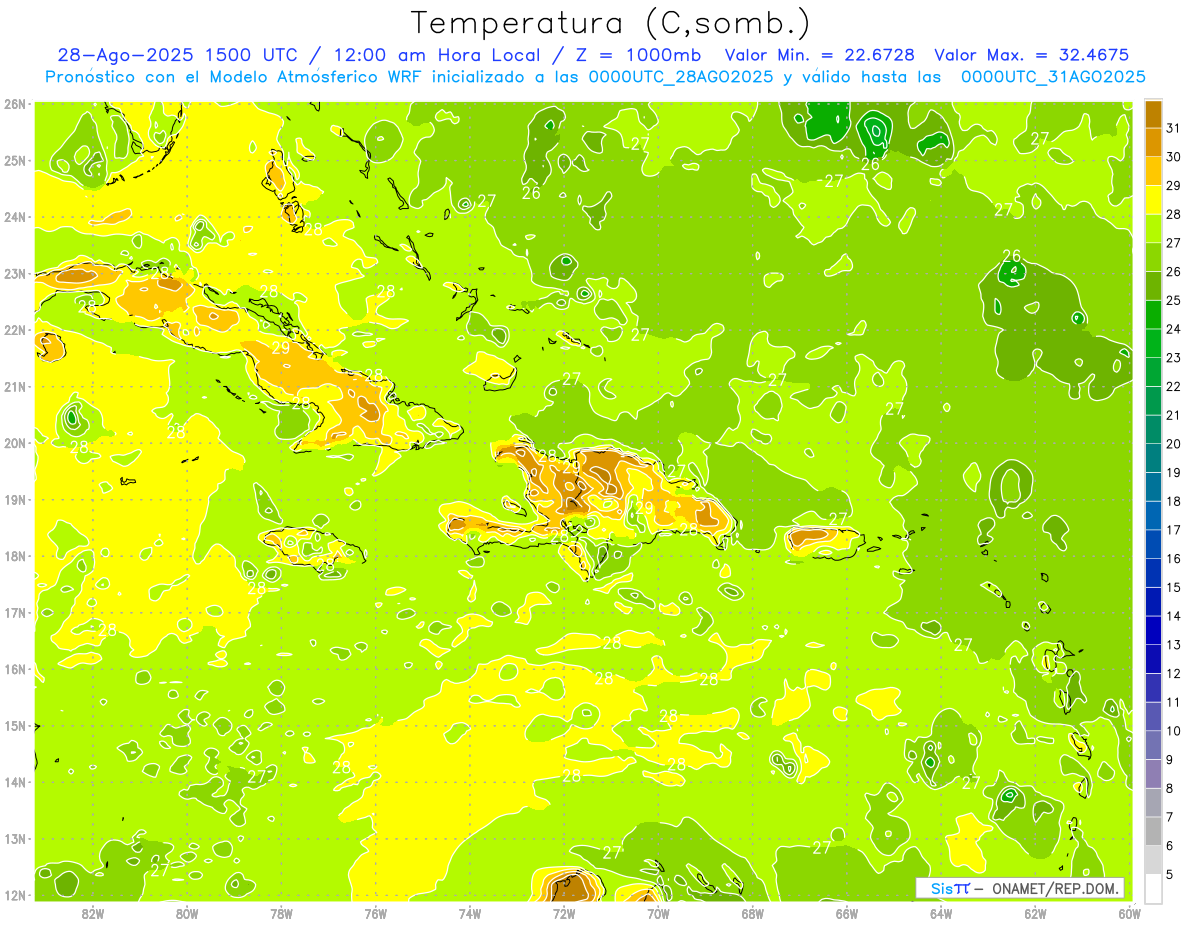Screen dimensions: 1200x927
Task: Pick the blue swatch between 16 and 17
Action: [x=1153, y=544]
